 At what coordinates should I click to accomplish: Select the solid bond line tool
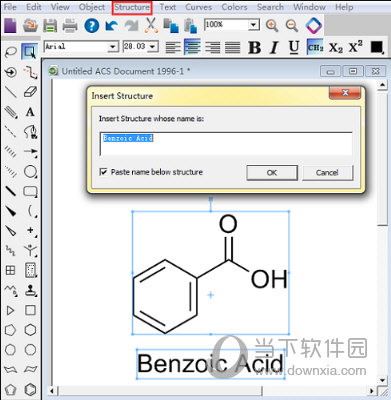(10, 92)
